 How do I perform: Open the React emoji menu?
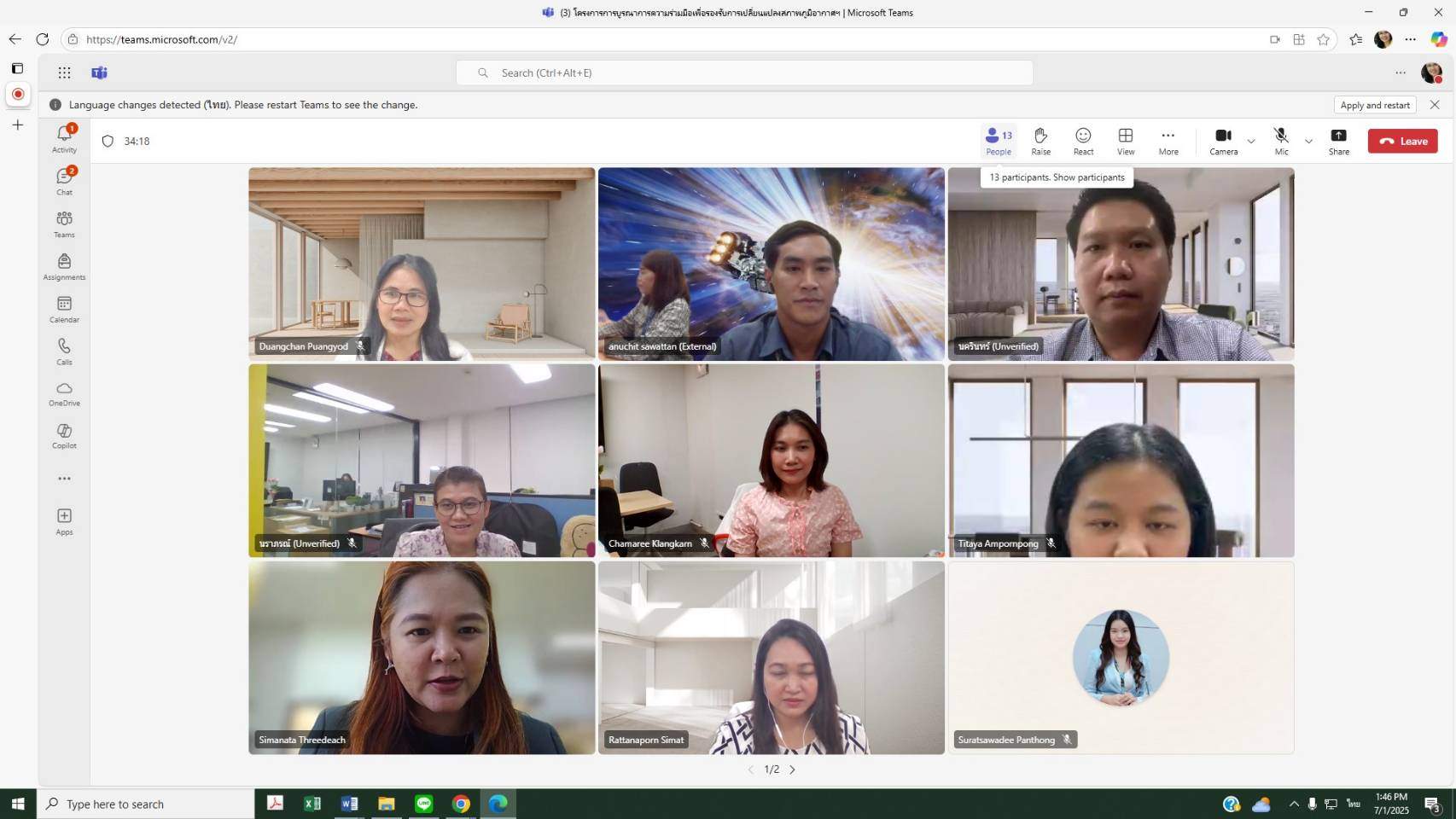[x=1083, y=141]
